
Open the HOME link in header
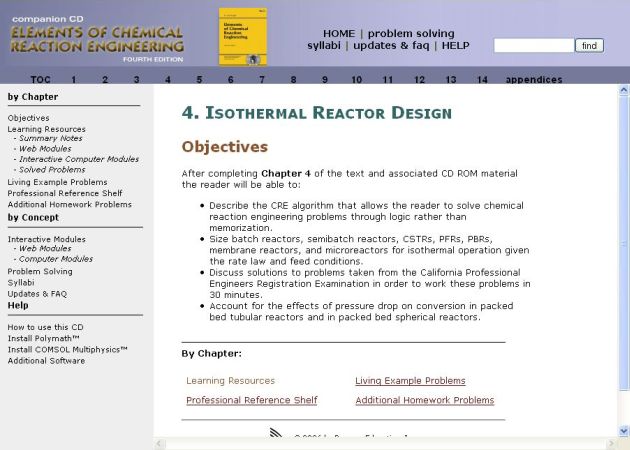click(x=338, y=33)
